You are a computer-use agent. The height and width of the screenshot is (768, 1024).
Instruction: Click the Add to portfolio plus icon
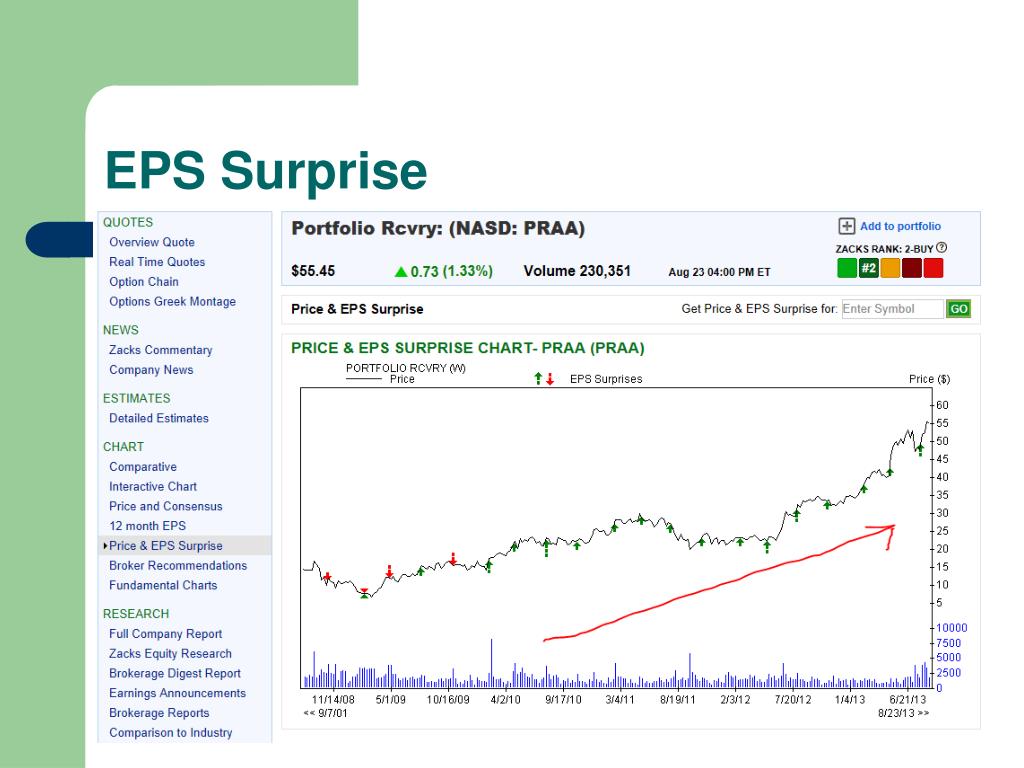pos(846,227)
